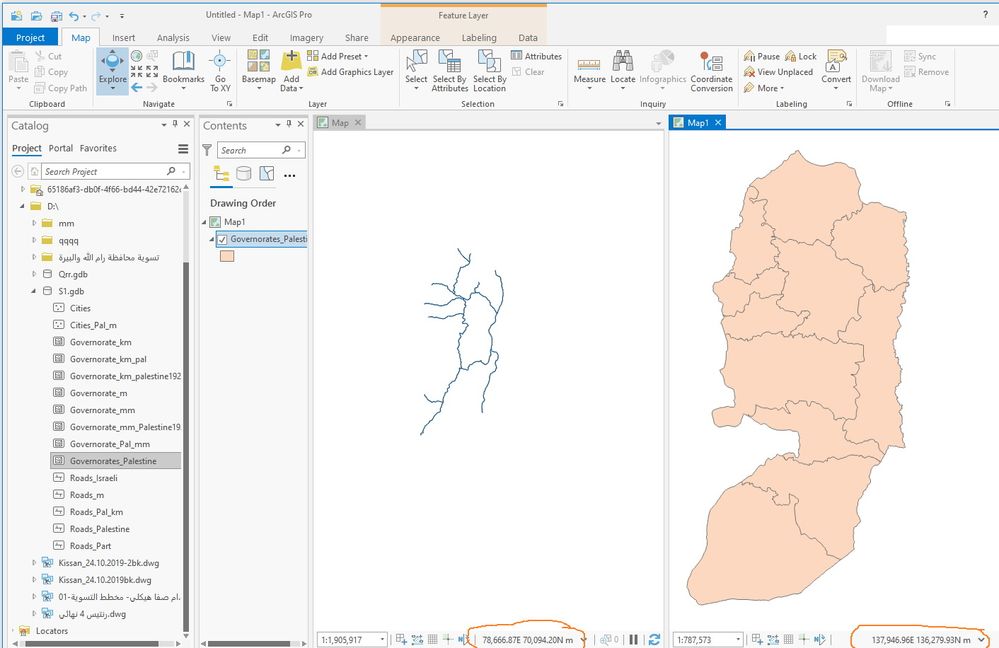Select Roads_Israeli feature class
Image resolution: width=999 pixels, height=648 pixels.
click(94, 478)
